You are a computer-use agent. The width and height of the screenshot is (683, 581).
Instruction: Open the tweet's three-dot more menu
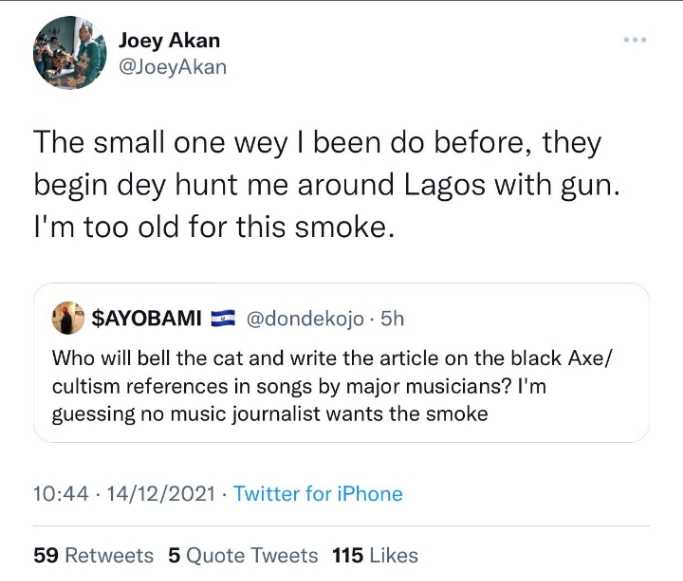[635, 40]
